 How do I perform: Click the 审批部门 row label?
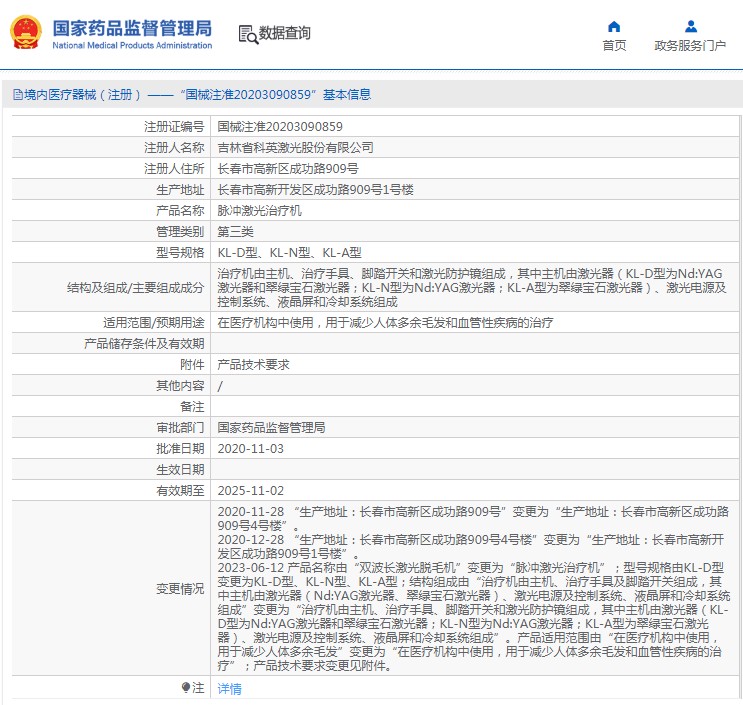click(180, 427)
